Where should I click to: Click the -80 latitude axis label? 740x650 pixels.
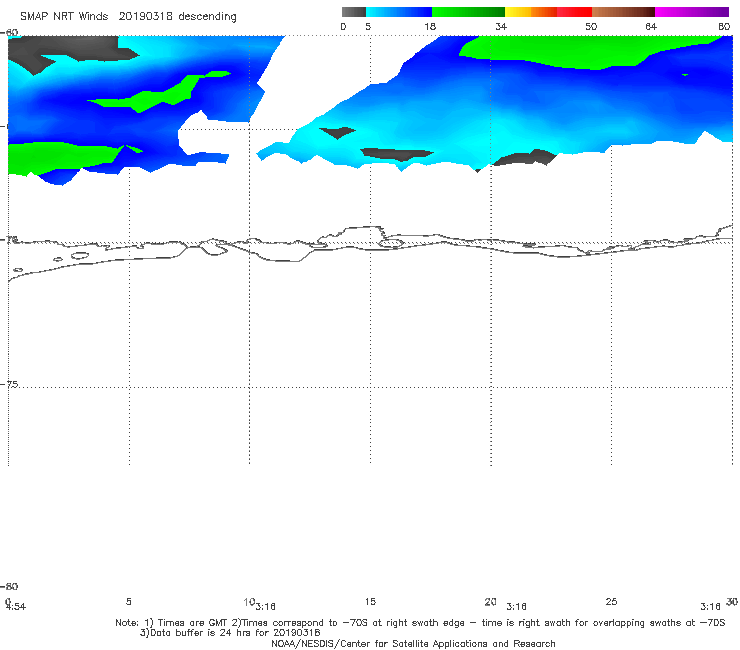point(9,586)
